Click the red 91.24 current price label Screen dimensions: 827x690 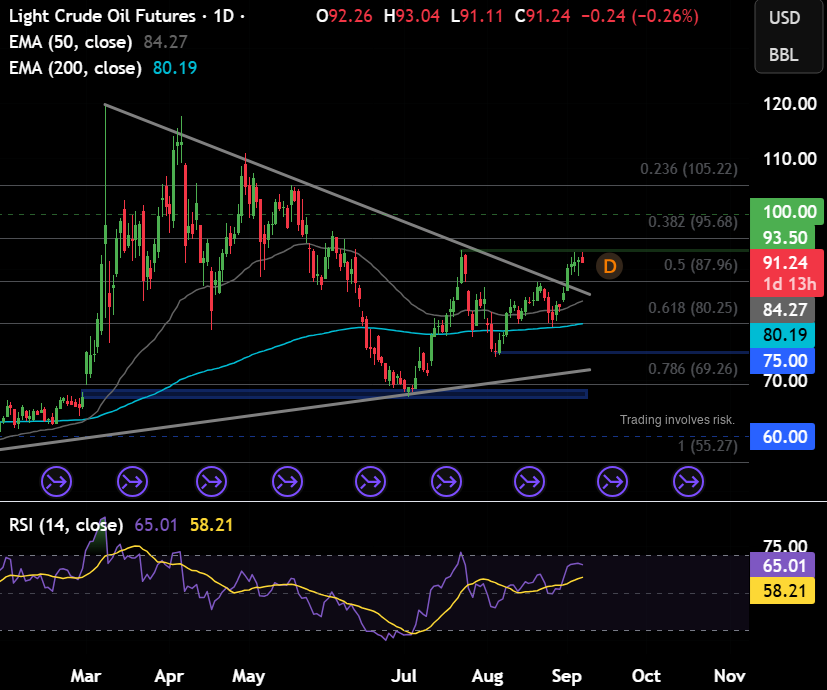coord(786,263)
